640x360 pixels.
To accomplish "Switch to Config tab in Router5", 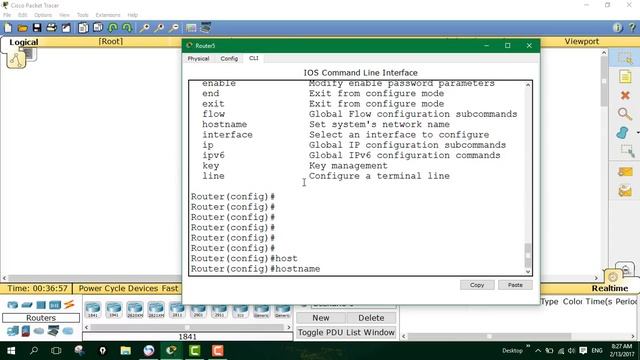I will pyautogui.click(x=229, y=59).
